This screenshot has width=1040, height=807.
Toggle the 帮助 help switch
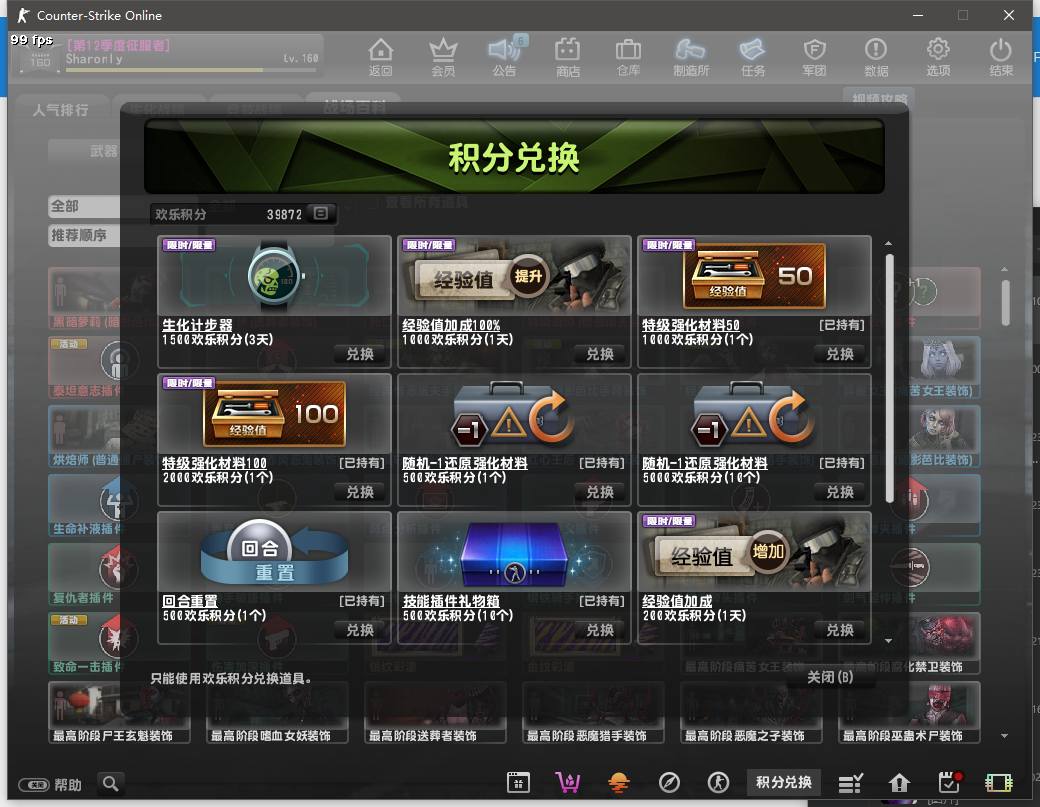coord(34,784)
